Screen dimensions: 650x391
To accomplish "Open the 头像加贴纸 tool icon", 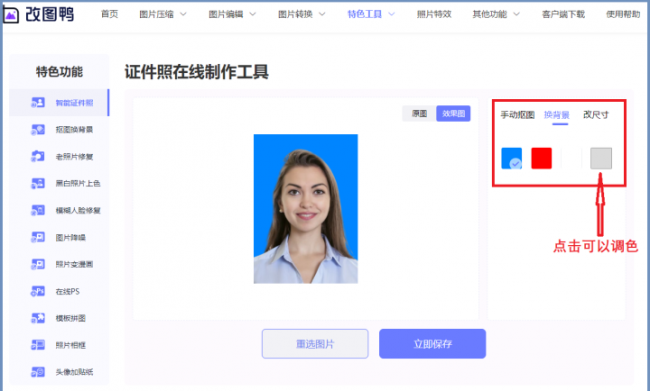I will tap(38, 372).
